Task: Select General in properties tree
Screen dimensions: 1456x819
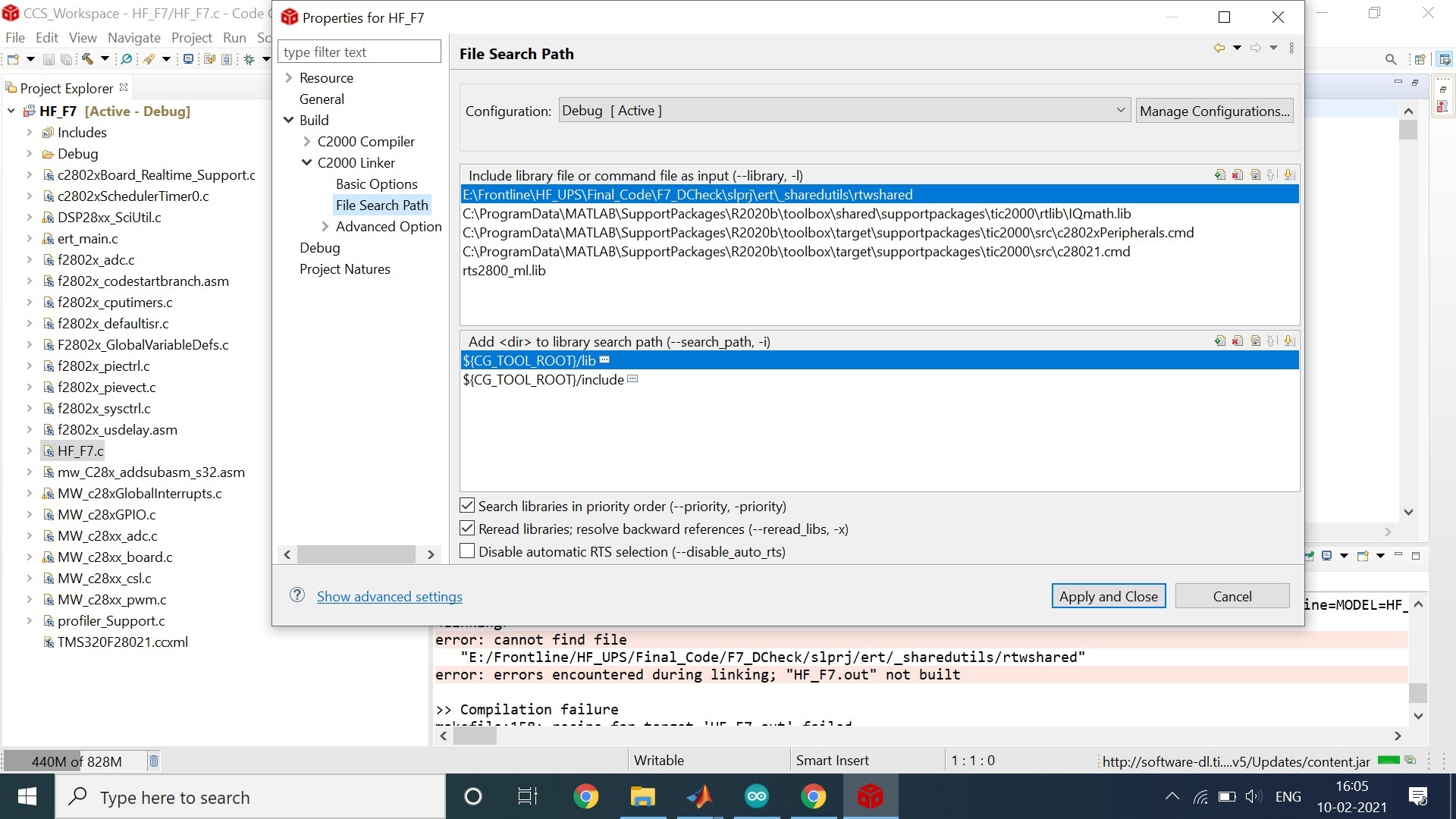Action: point(322,99)
